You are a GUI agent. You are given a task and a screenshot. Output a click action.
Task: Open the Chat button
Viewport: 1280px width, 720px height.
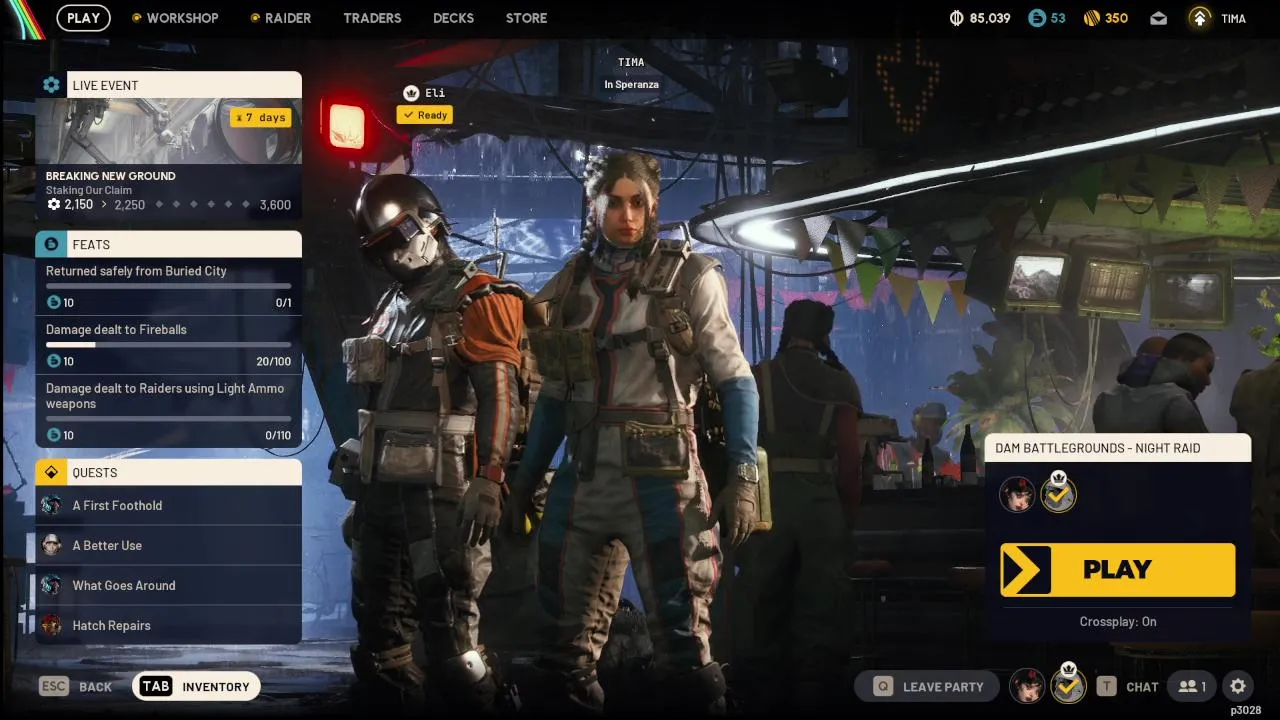point(1128,686)
